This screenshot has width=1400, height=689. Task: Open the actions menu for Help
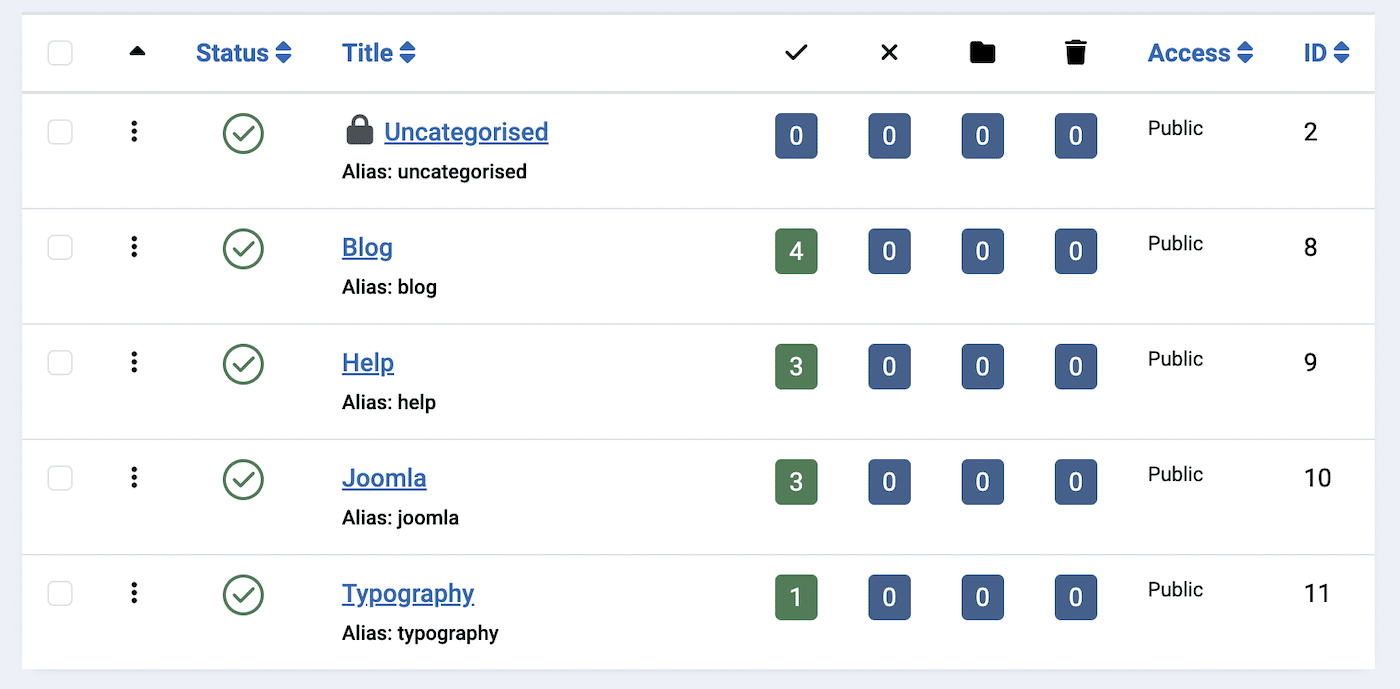(x=133, y=362)
